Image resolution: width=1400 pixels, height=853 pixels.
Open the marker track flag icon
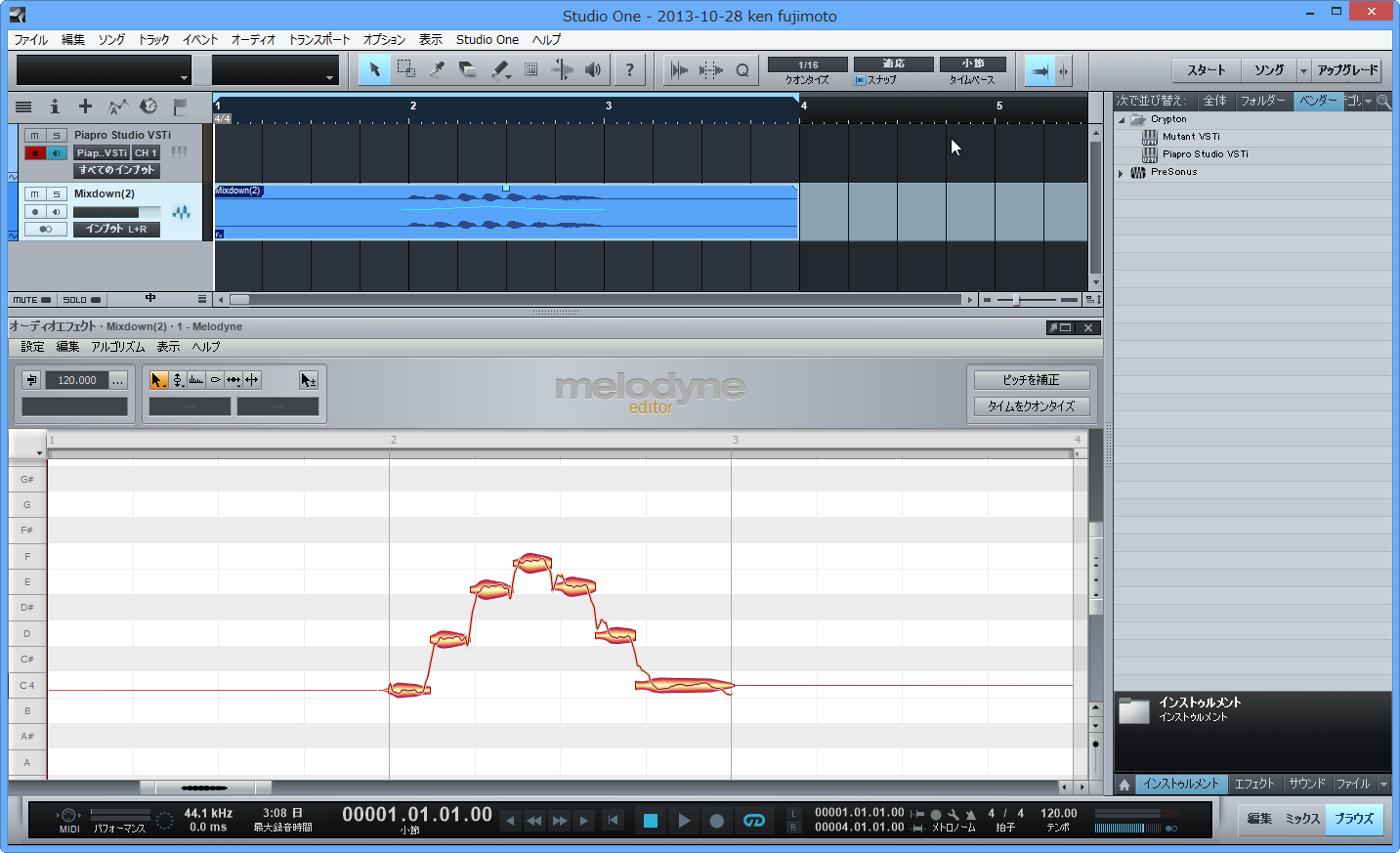pyautogui.click(x=180, y=107)
